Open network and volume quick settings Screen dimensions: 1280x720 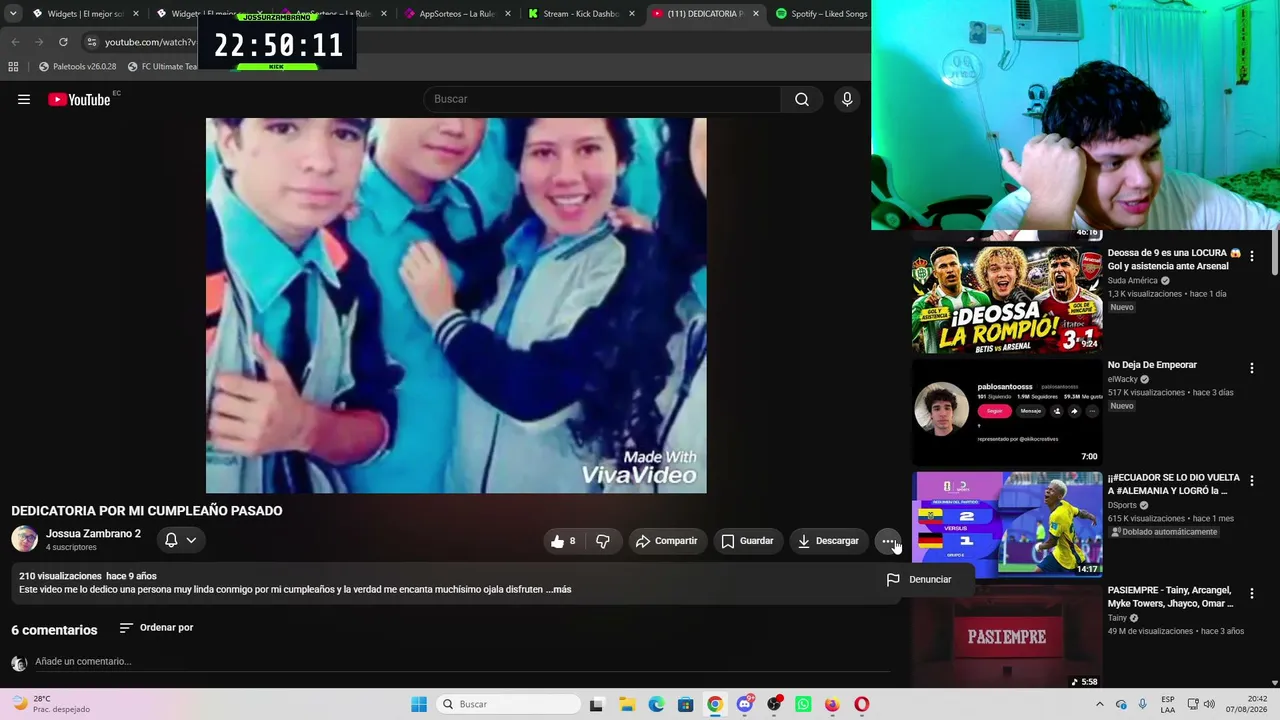point(1201,704)
